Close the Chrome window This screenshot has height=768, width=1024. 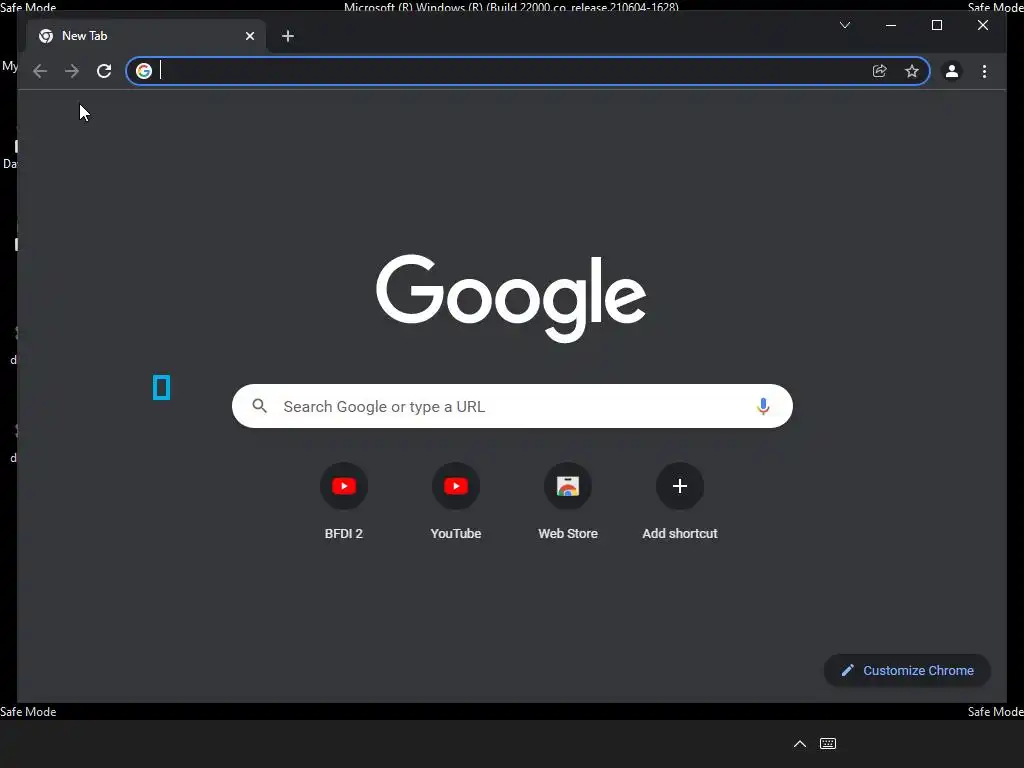coord(983,25)
